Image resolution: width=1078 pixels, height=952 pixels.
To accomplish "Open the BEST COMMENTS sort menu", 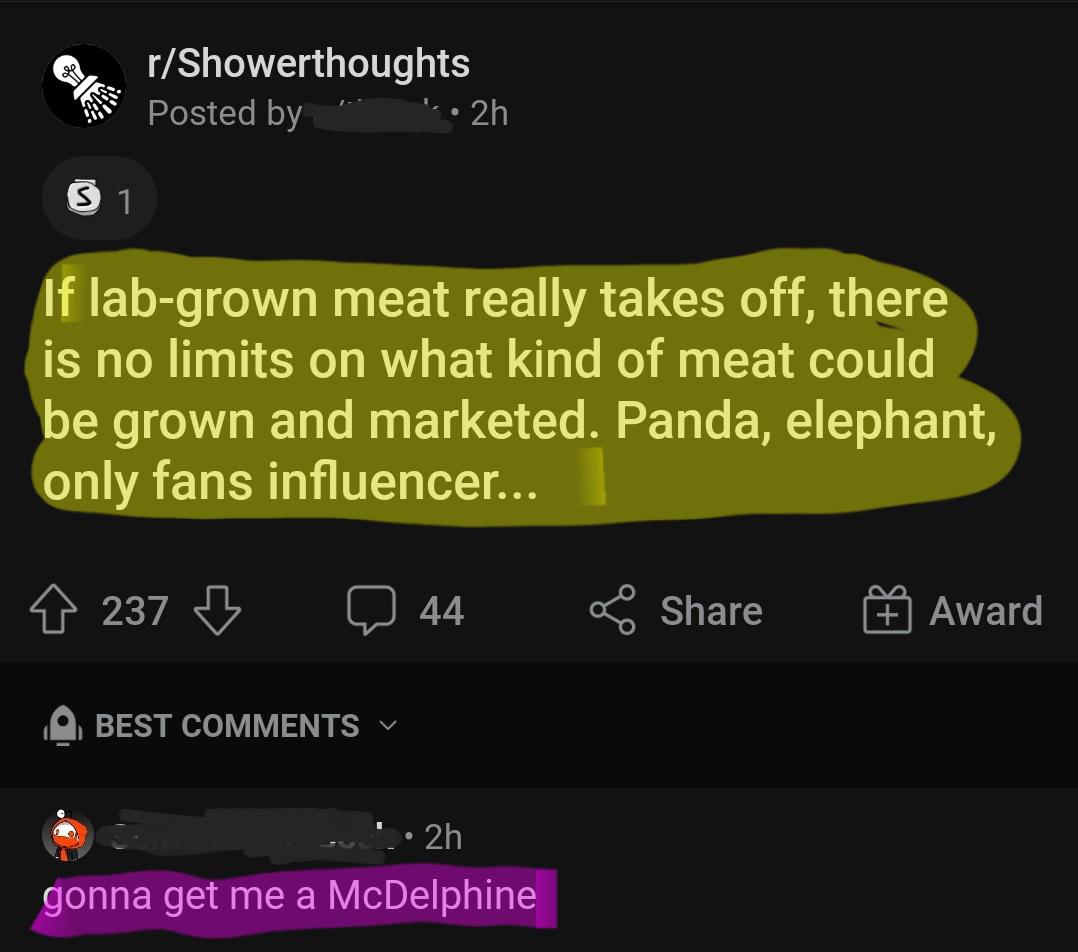I will pos(227,725).
